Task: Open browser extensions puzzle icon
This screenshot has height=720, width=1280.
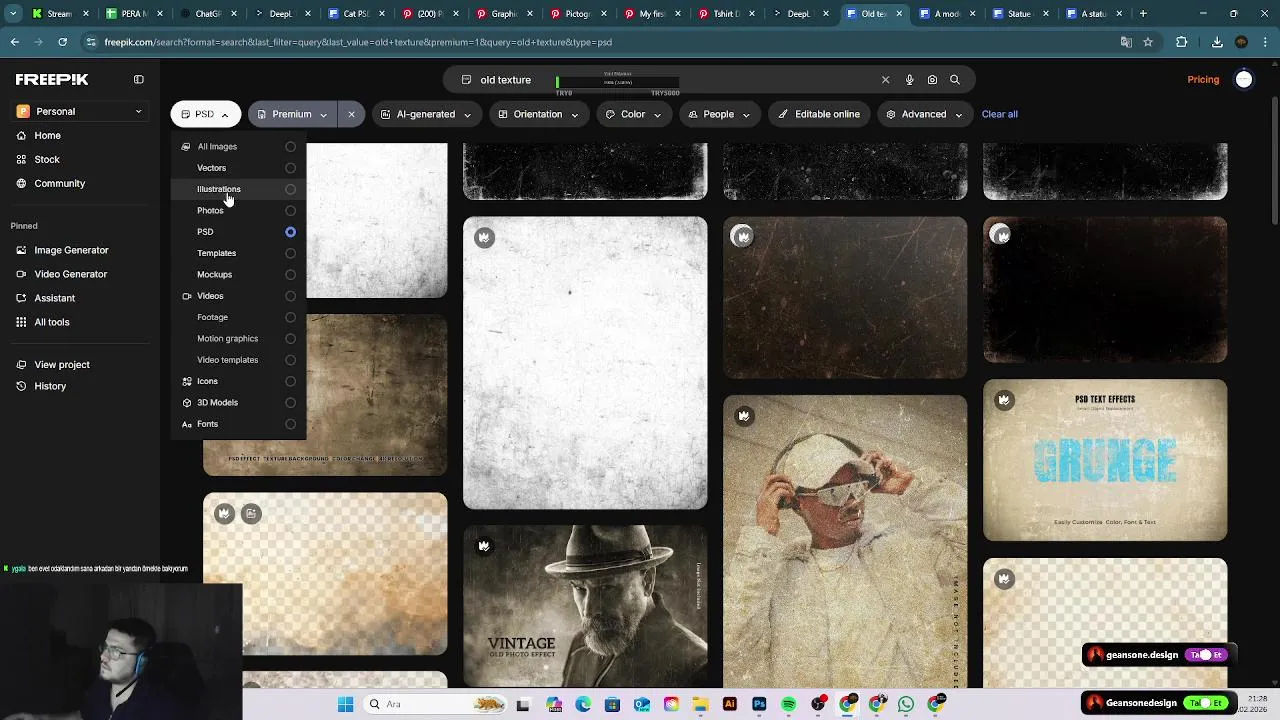Action: tap(1182, 42)
